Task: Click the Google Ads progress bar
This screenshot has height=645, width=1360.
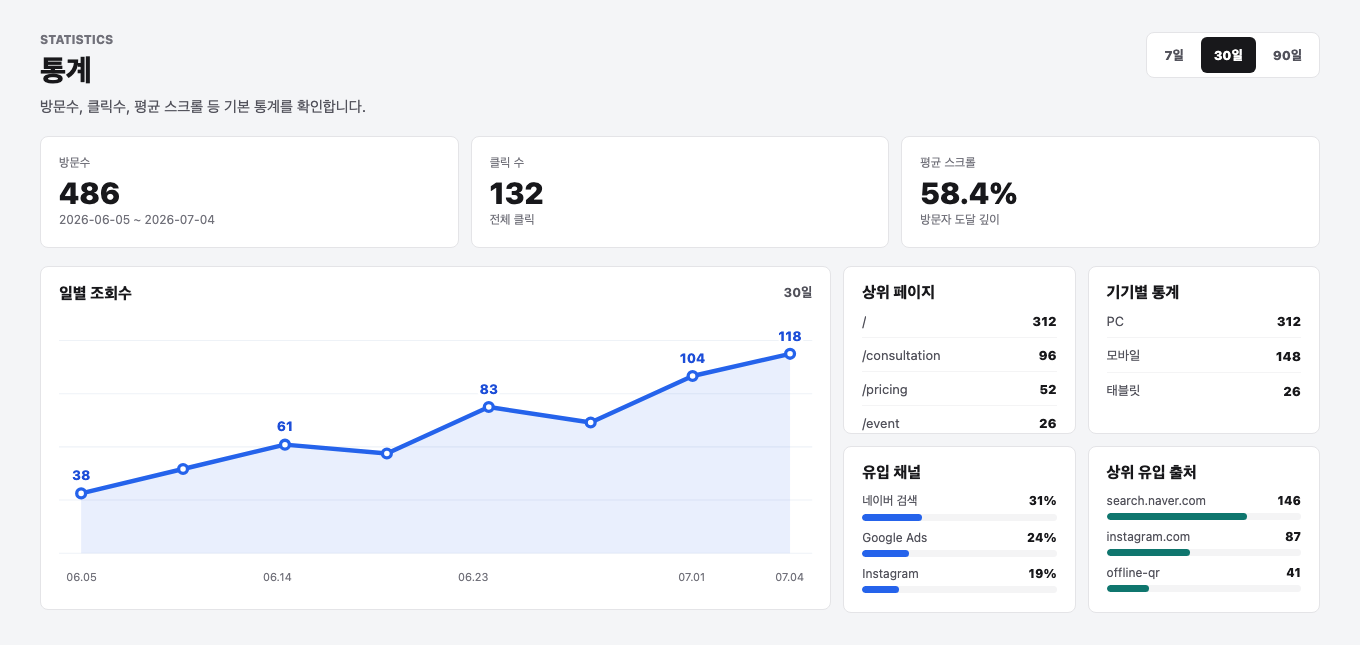Action: 959,553
